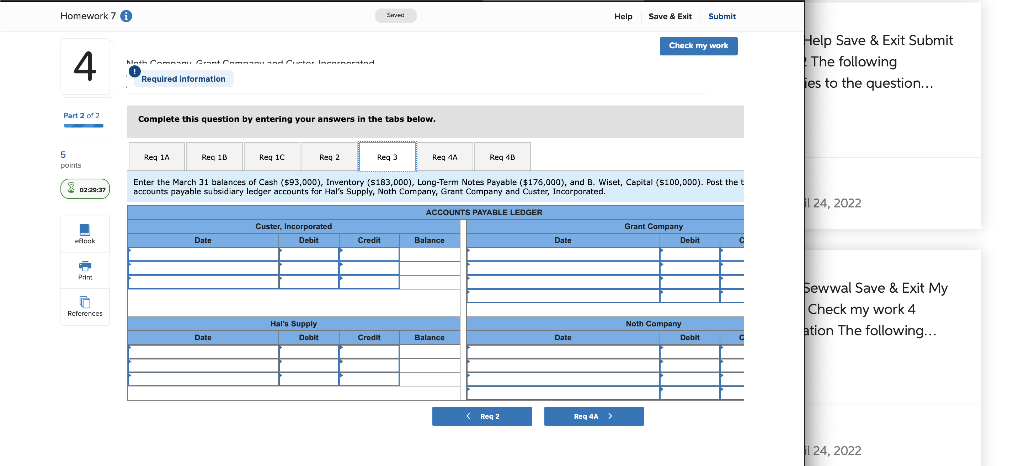The image size is (1024, 466).
Task: Click the Req 3 instruction text
Action: 436,187
